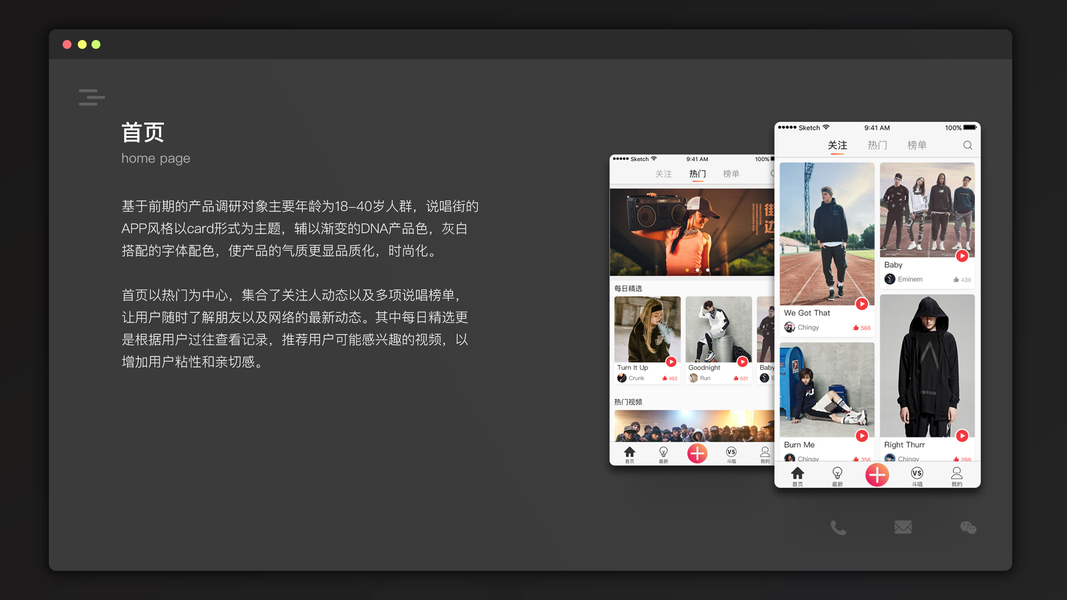
Task: Open Eminem avatar under Baby
Action: click(x=889, y=279)
